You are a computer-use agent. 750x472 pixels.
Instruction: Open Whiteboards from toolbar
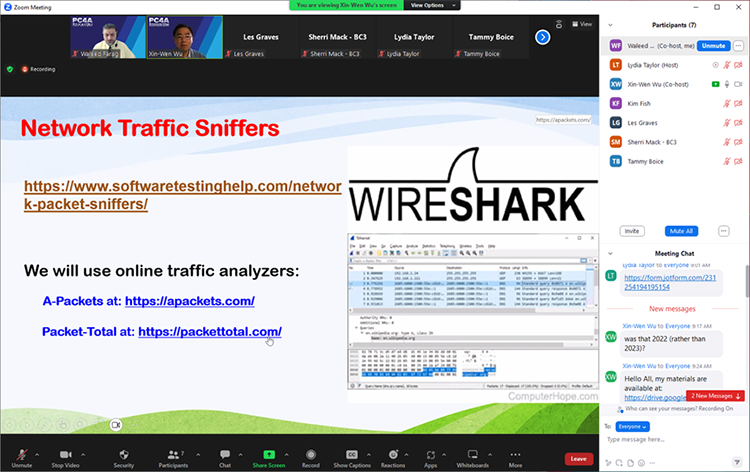pyautogui.click(x=473, y=458)
